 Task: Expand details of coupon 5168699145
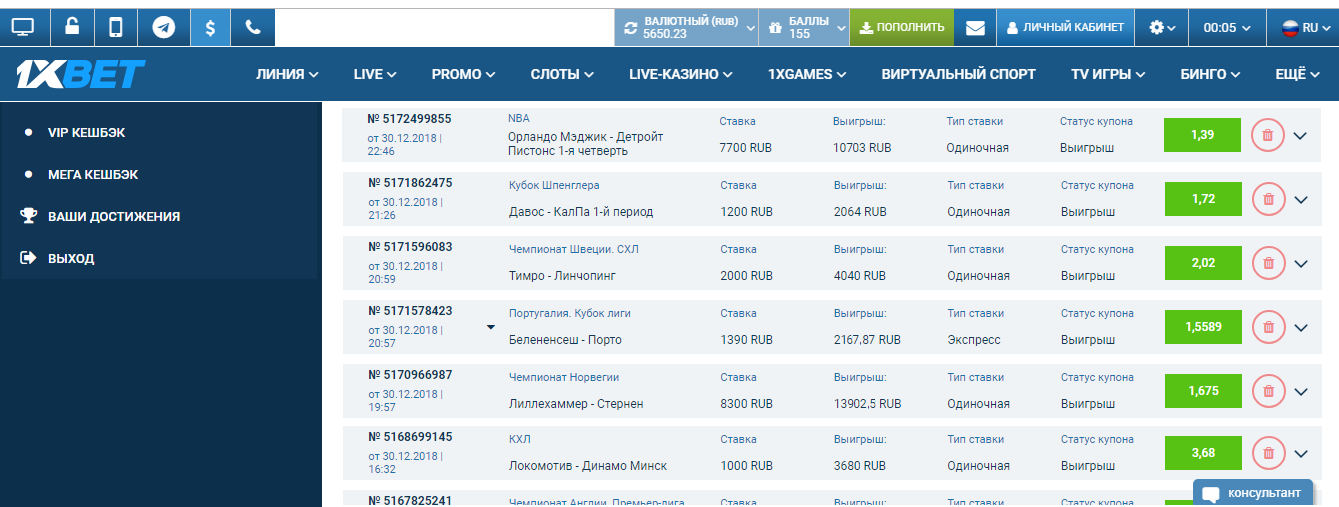(1300, 454)
